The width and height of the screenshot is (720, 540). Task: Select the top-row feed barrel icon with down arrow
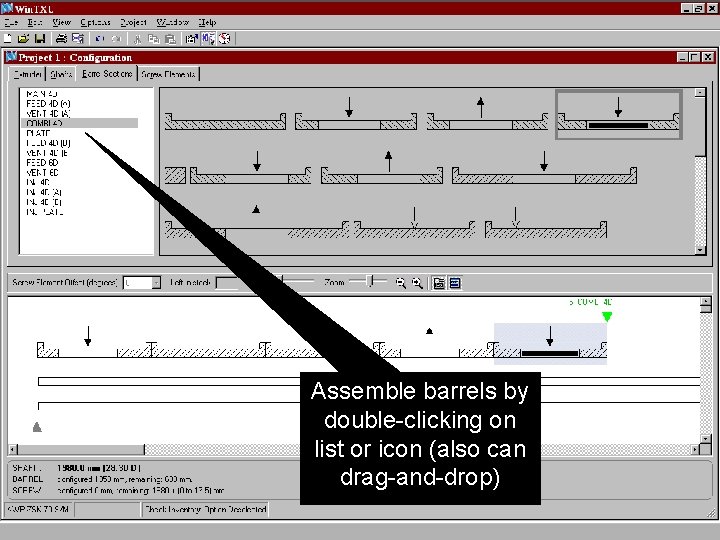[x=356, y=114]
